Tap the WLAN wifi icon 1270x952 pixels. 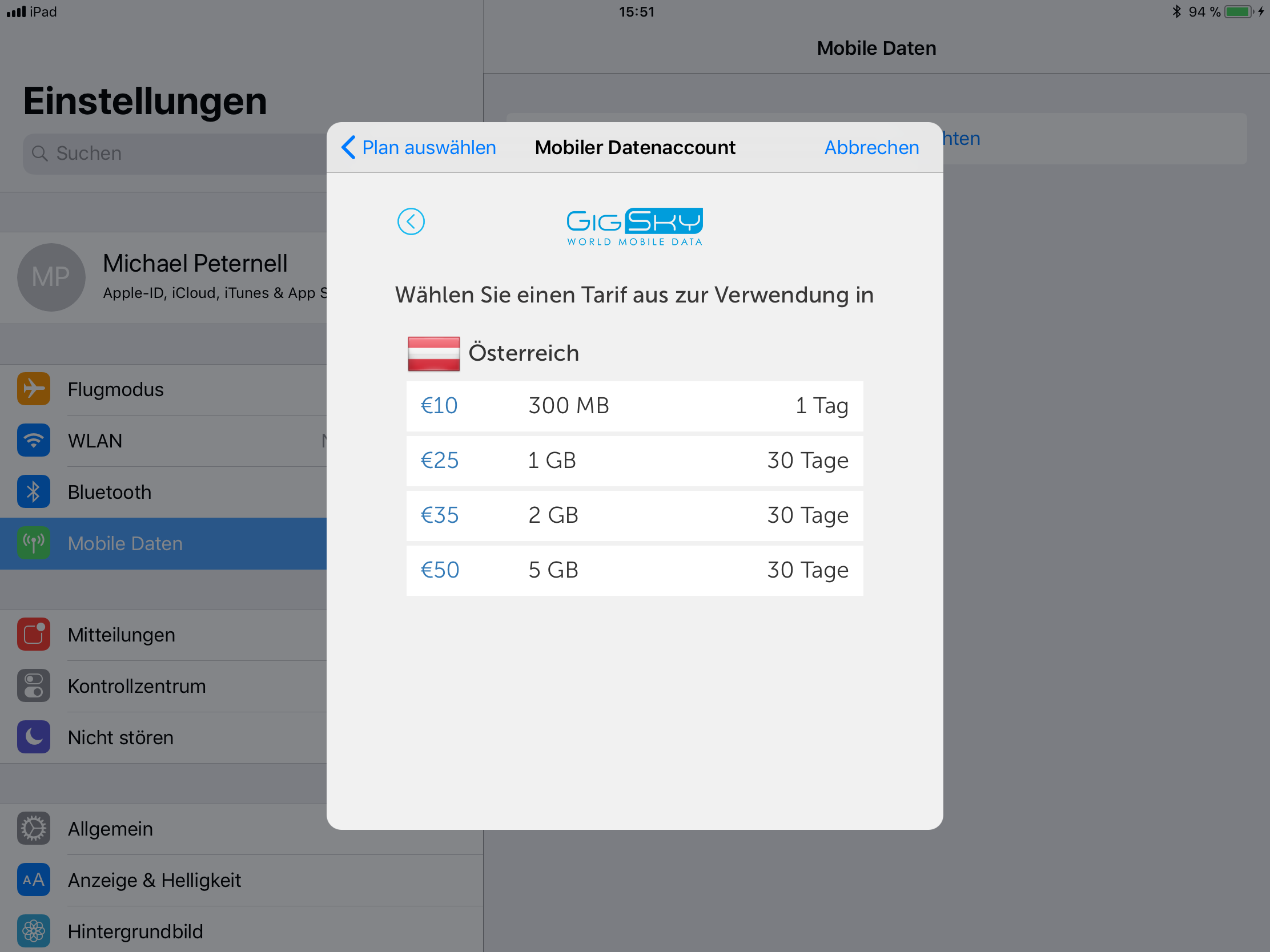[x=33, y=441]
